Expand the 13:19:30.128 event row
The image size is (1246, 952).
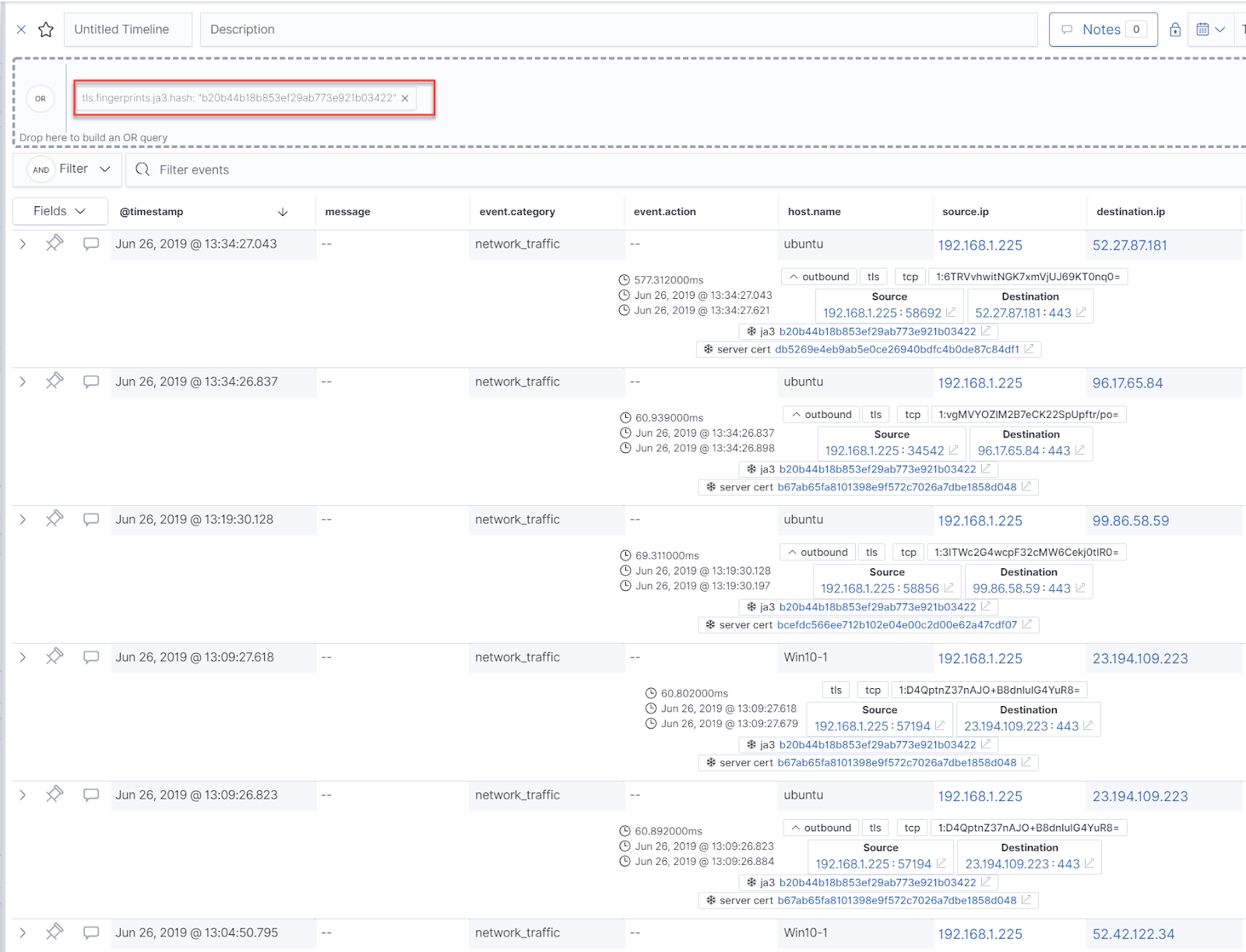click(x=23, y=519)
